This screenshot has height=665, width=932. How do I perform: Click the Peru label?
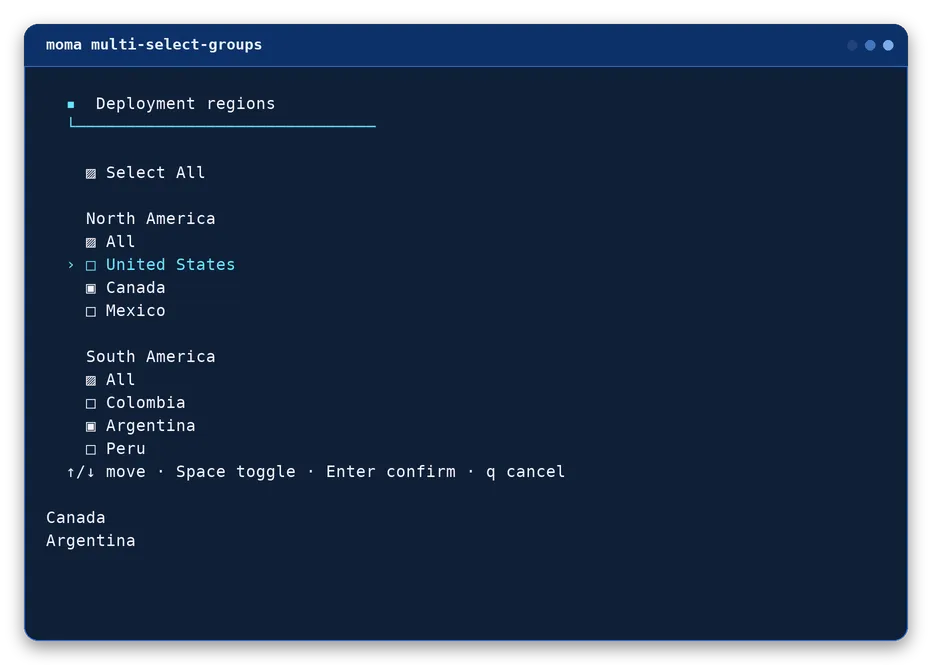tap(125, 448)
